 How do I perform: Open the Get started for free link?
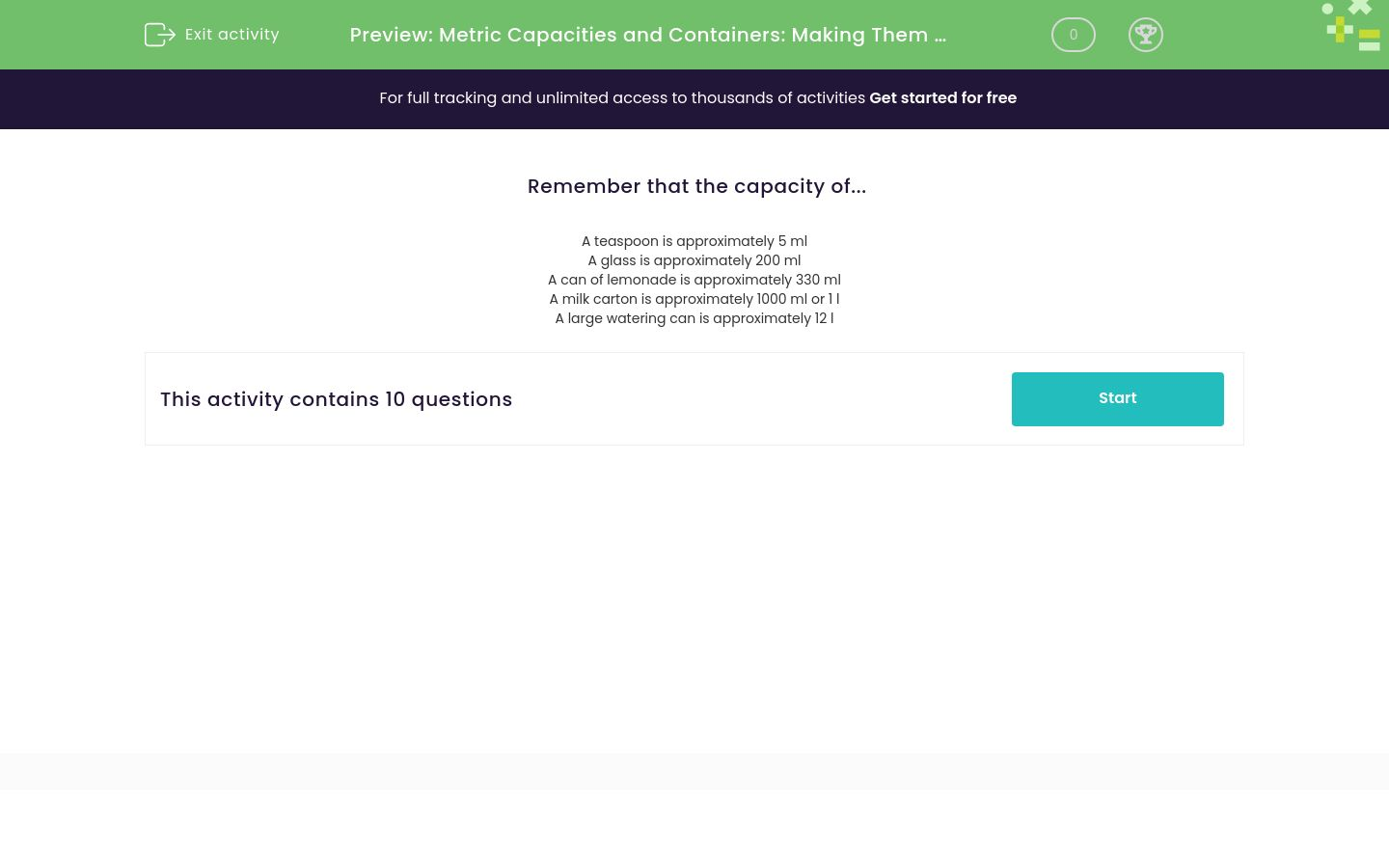pos(942,97)
